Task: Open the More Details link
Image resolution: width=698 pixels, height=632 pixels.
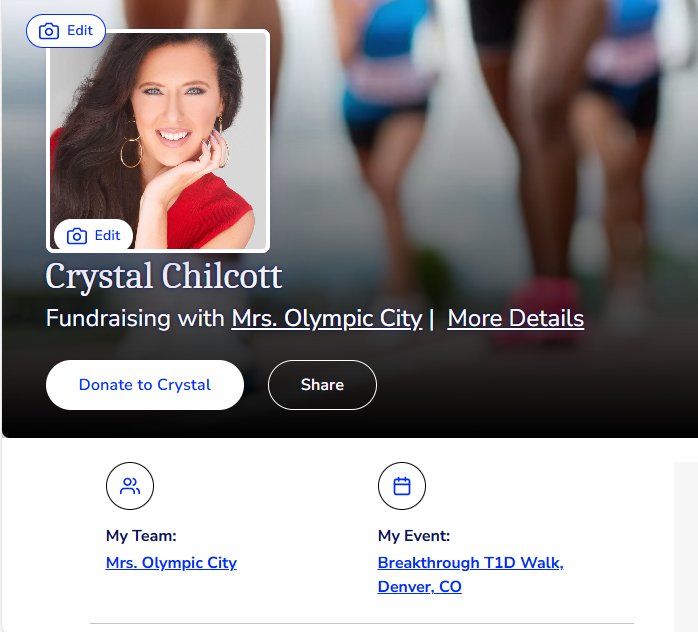Action: (515, 319)
